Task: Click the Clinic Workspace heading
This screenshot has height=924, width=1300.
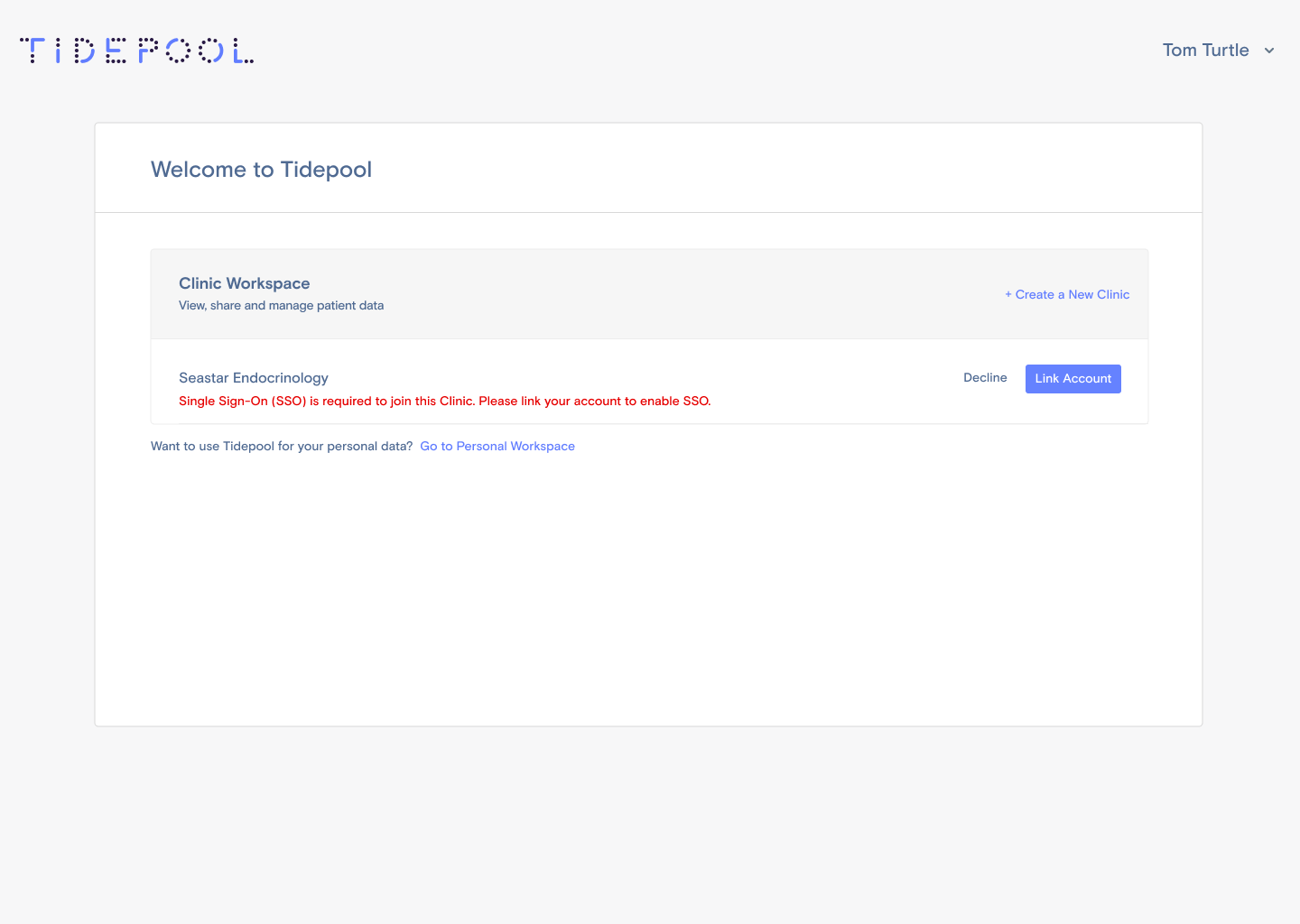Action: (x=244, y=283)
